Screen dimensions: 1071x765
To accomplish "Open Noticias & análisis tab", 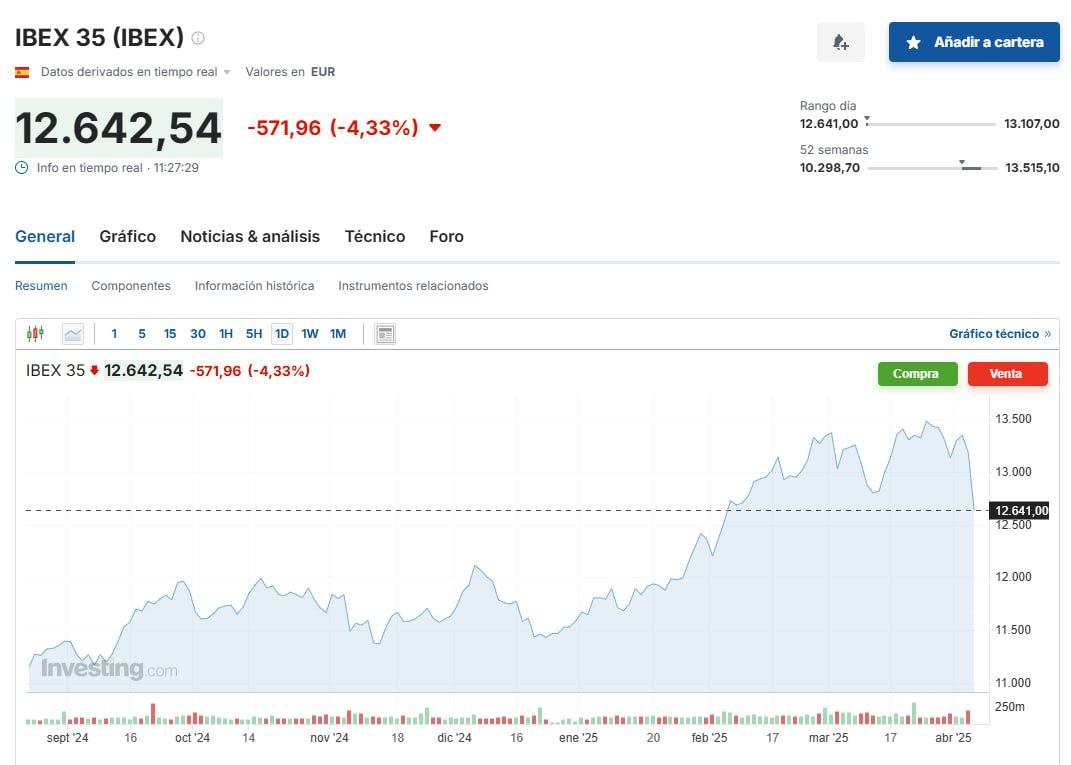I will [x=250, y=236].
